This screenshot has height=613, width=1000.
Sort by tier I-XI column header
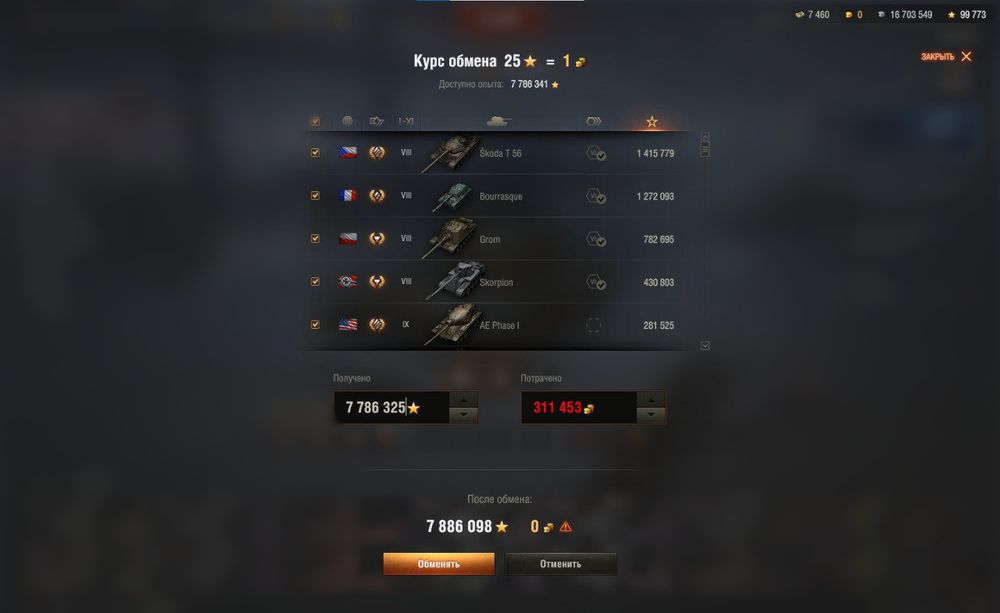[x=406, y=121]
